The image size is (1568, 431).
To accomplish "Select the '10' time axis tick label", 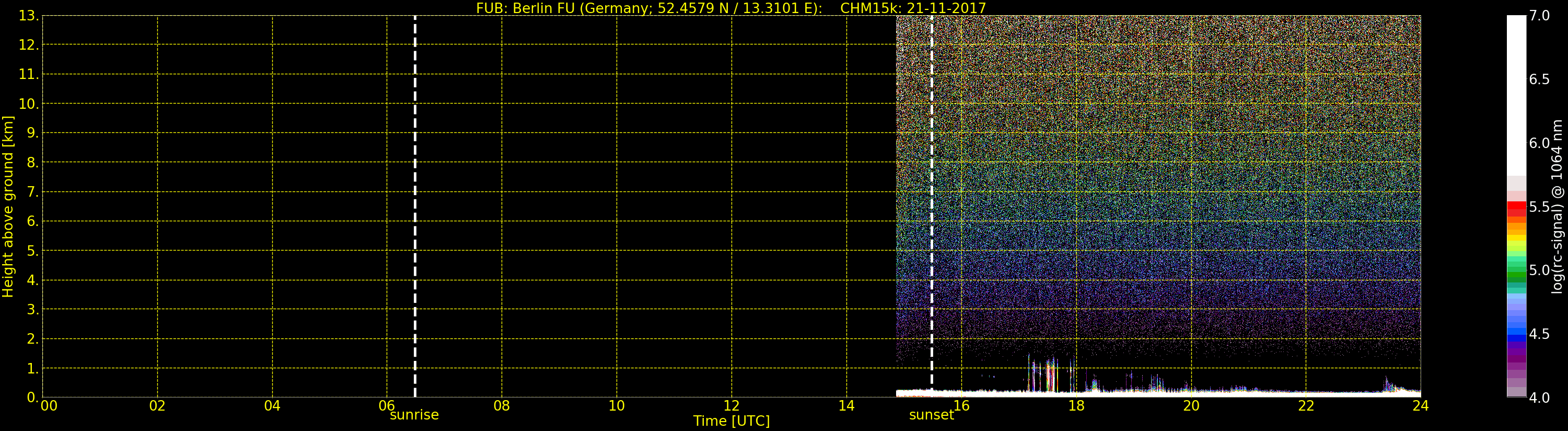I will coord(617,406).
